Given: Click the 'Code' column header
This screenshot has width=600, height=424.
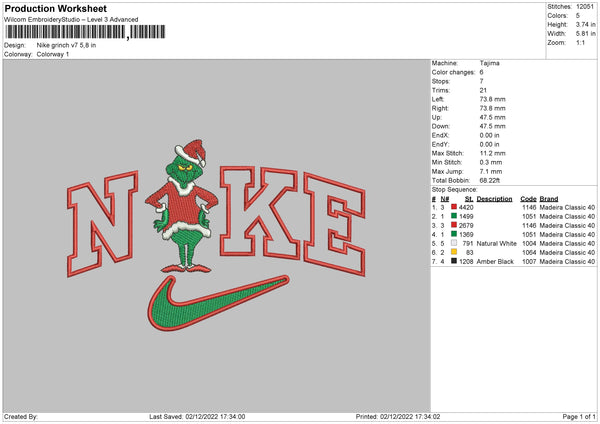Looking at the screenshot, I should (528, 199).
